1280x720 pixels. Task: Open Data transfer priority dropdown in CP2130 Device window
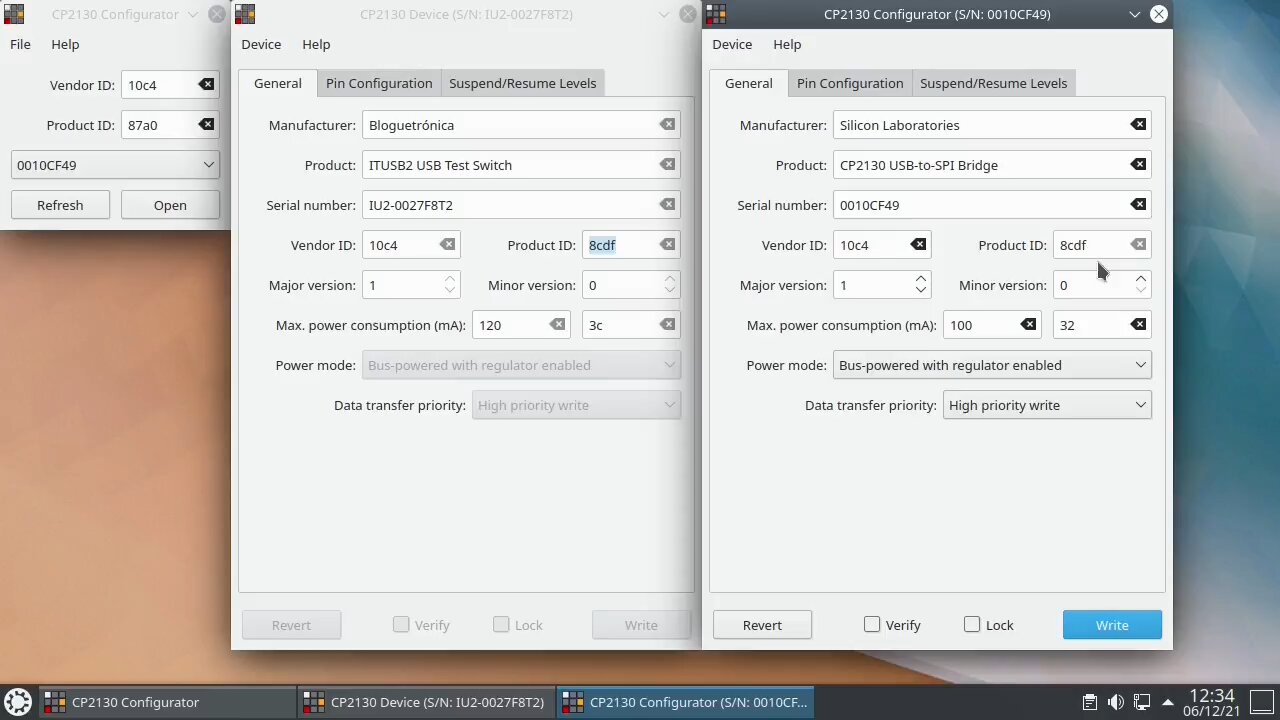point(576,405)
